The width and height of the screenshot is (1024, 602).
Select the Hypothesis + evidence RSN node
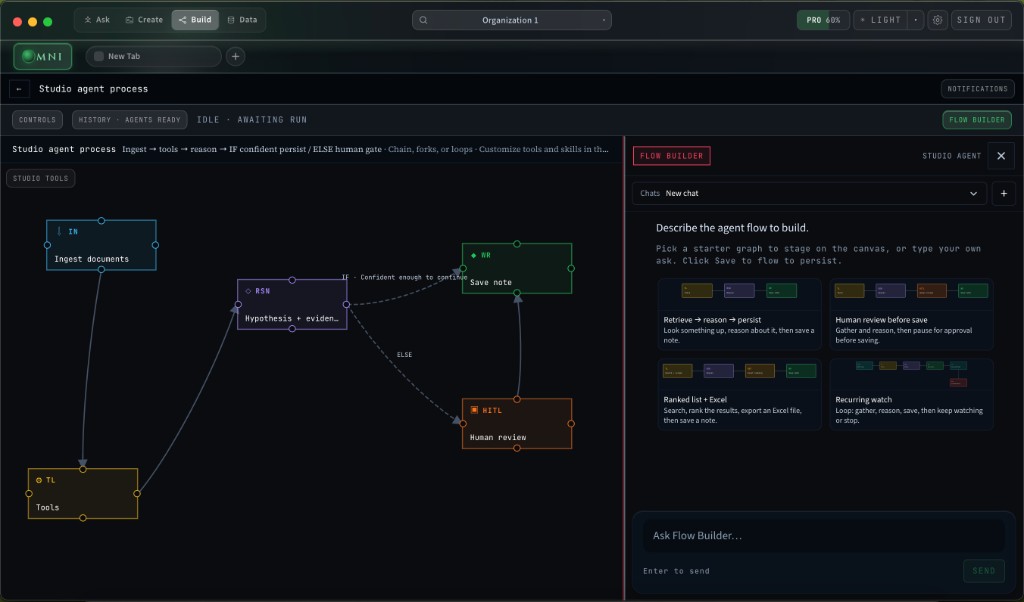292,304
